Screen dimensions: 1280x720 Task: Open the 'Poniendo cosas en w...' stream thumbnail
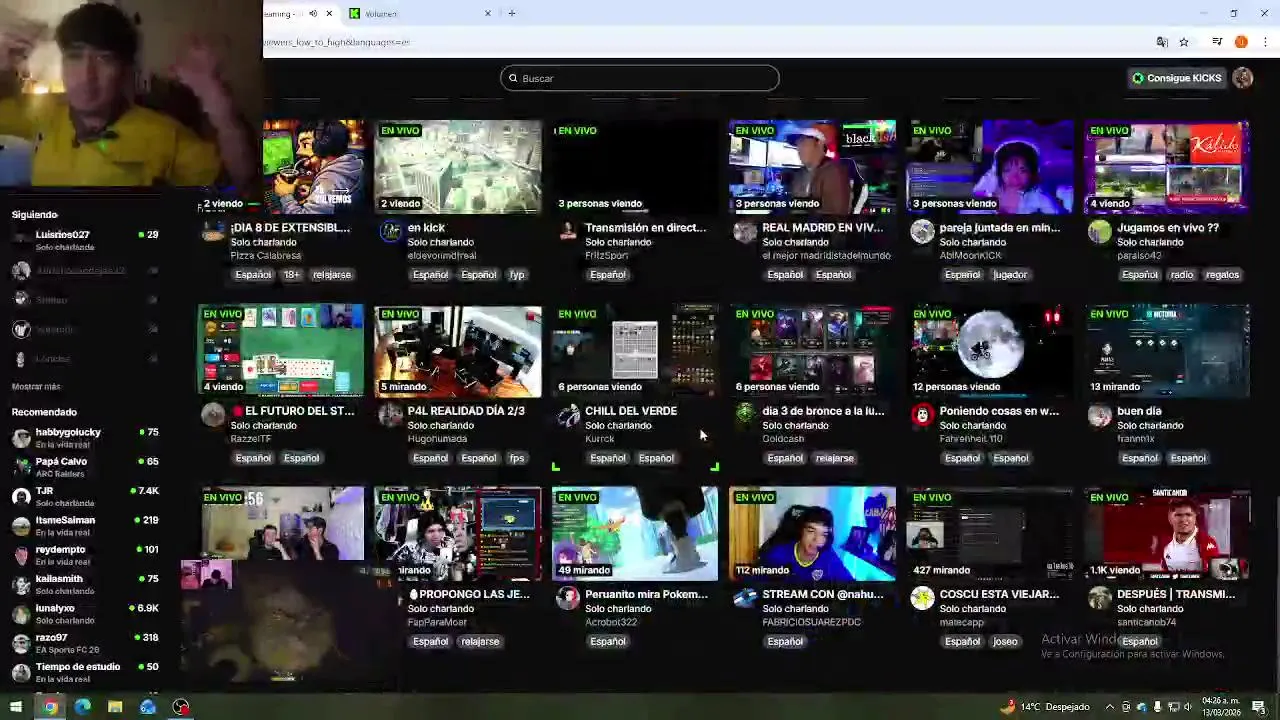point(990,350)
